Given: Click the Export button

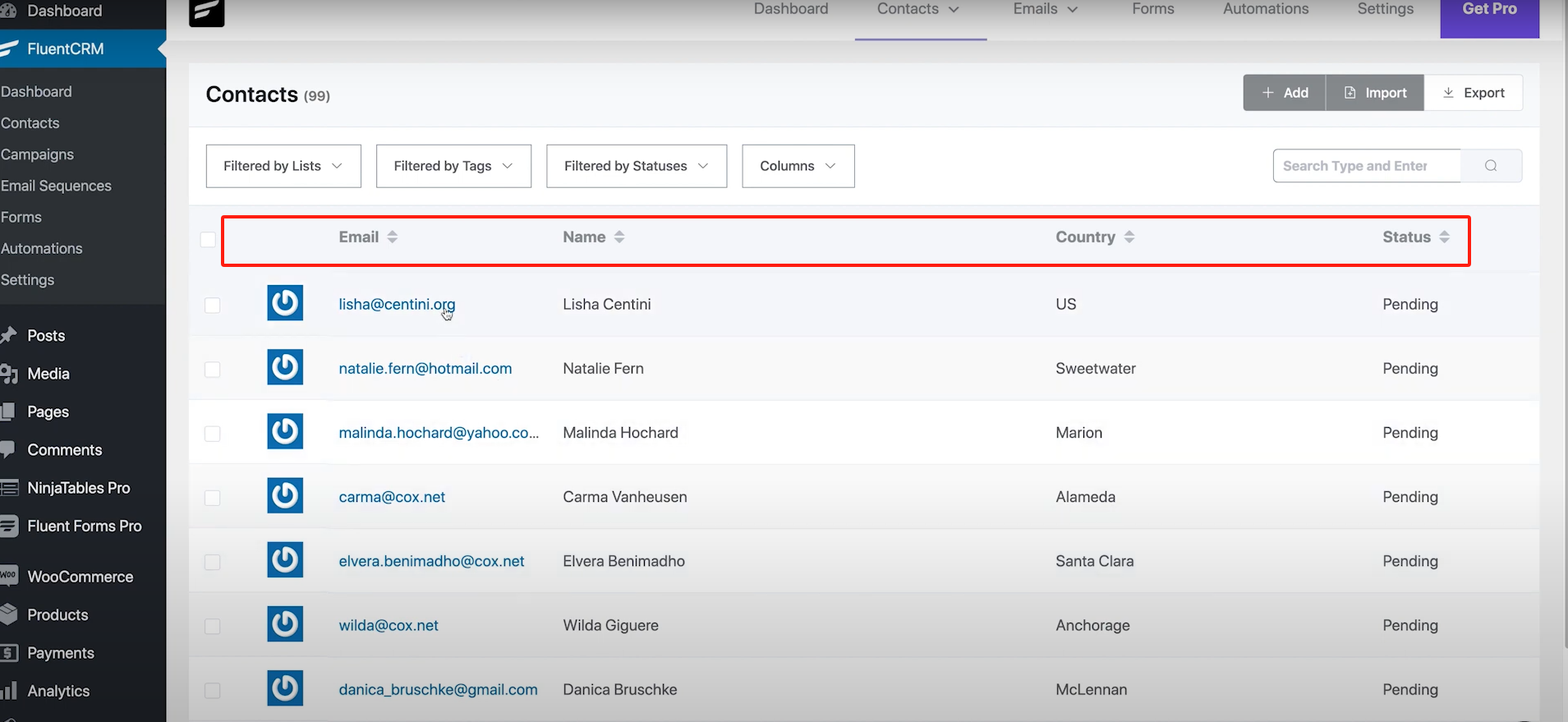Looking at the screenshot, I should click(x=1474, y=93).
